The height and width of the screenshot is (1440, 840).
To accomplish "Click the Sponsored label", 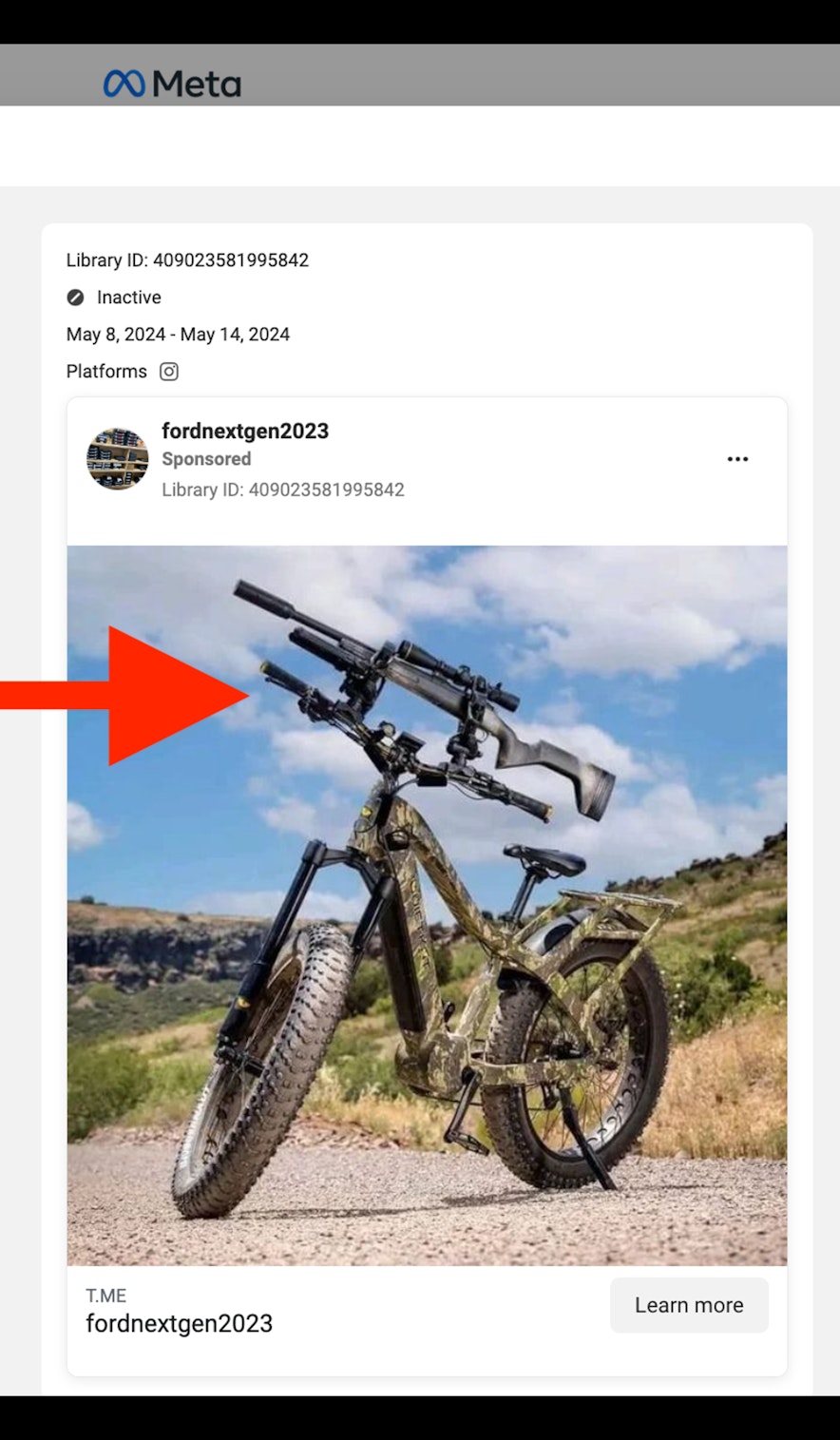I will click(206, 459).
